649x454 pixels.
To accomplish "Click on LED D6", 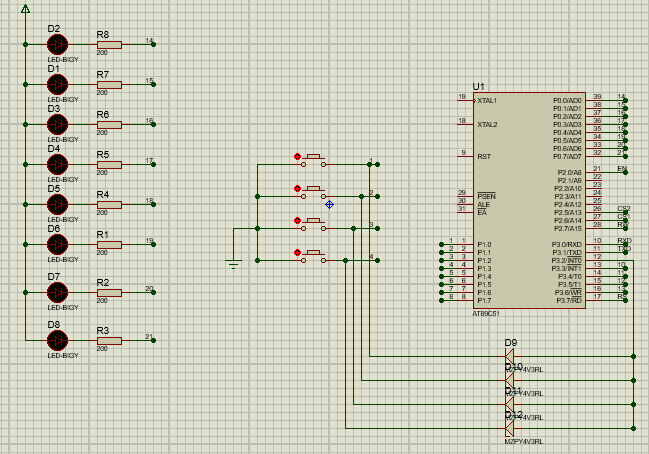I will tap(58, 245).
